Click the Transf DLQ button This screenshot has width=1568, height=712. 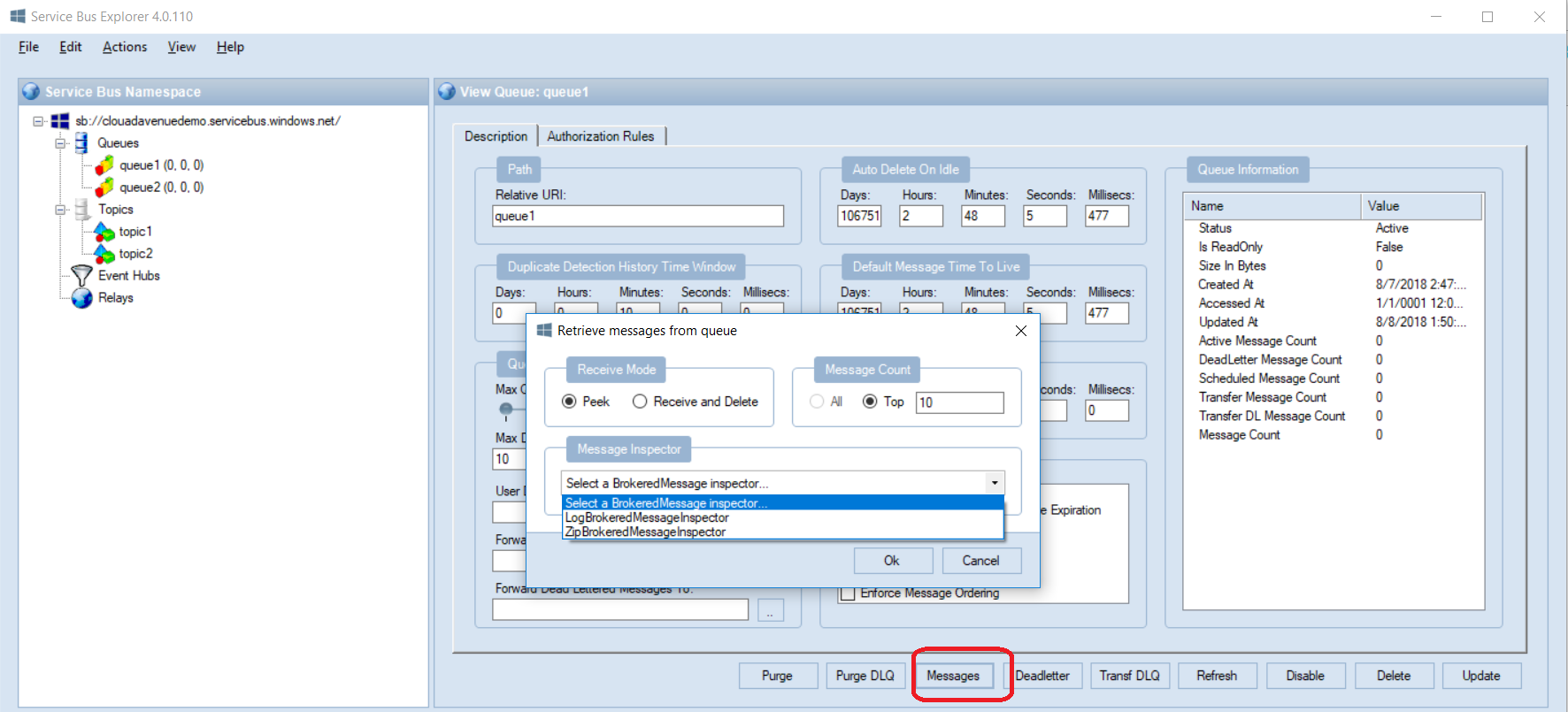1130,676
